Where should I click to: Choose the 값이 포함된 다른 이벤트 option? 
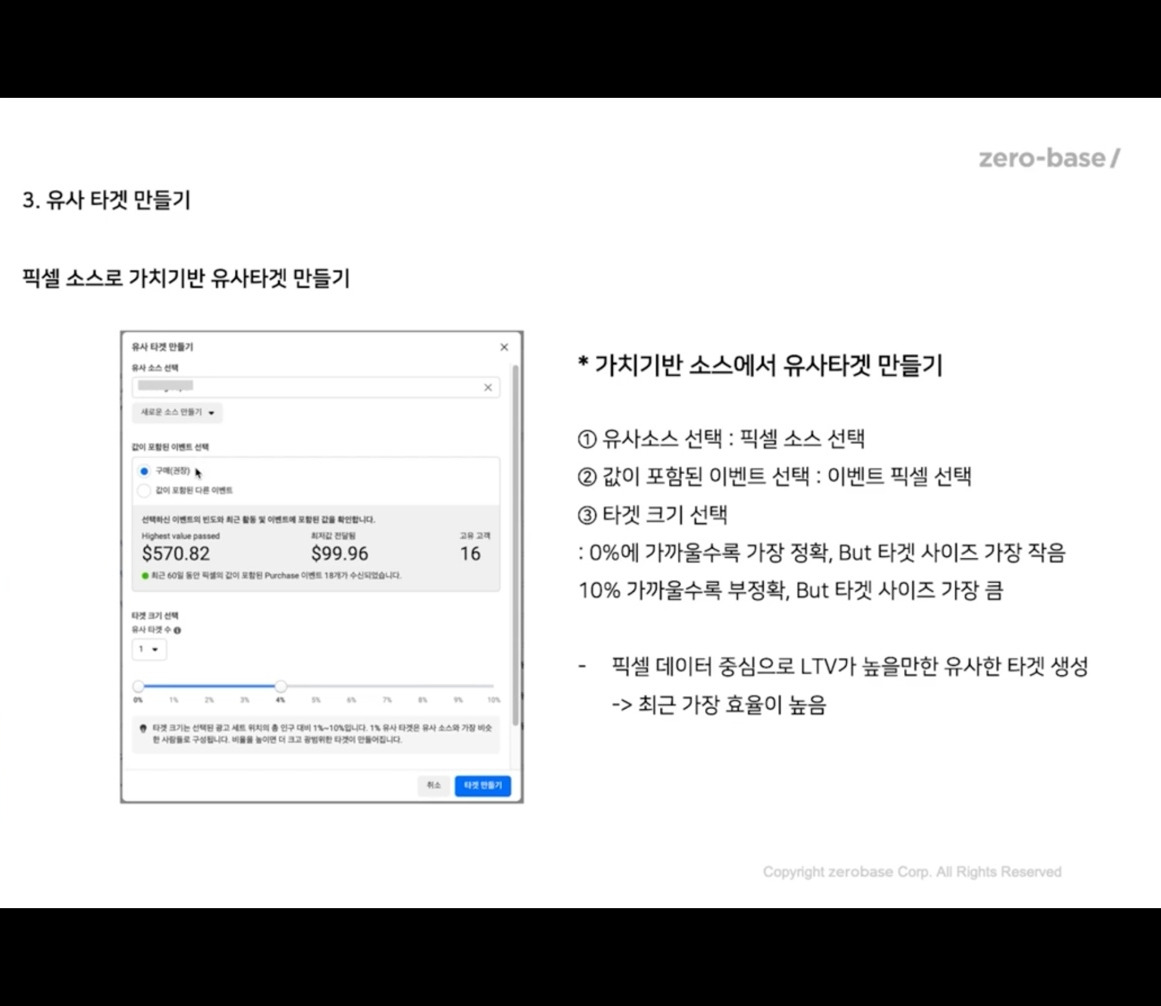[144, 489]
